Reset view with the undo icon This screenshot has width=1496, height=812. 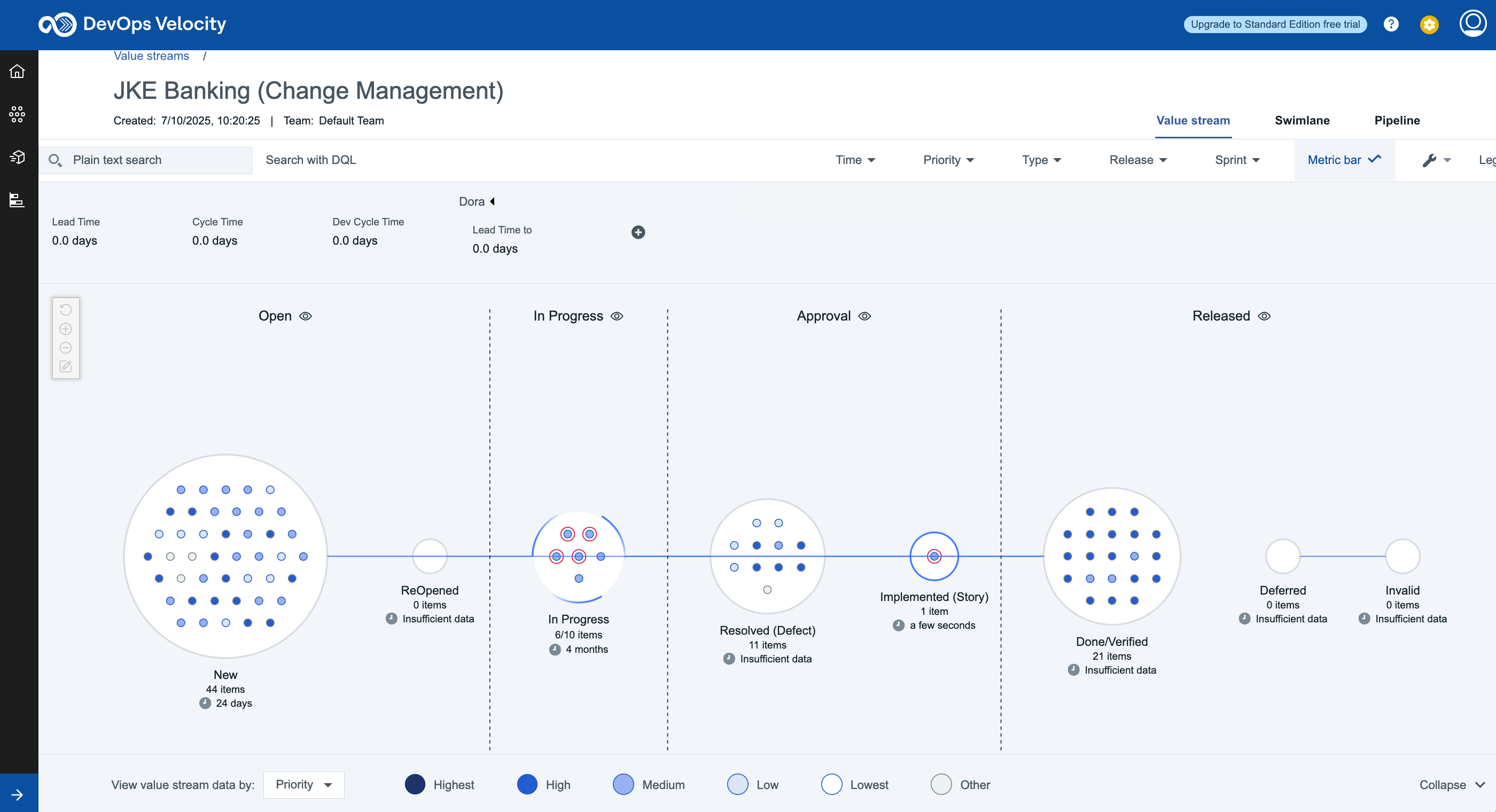66,310
